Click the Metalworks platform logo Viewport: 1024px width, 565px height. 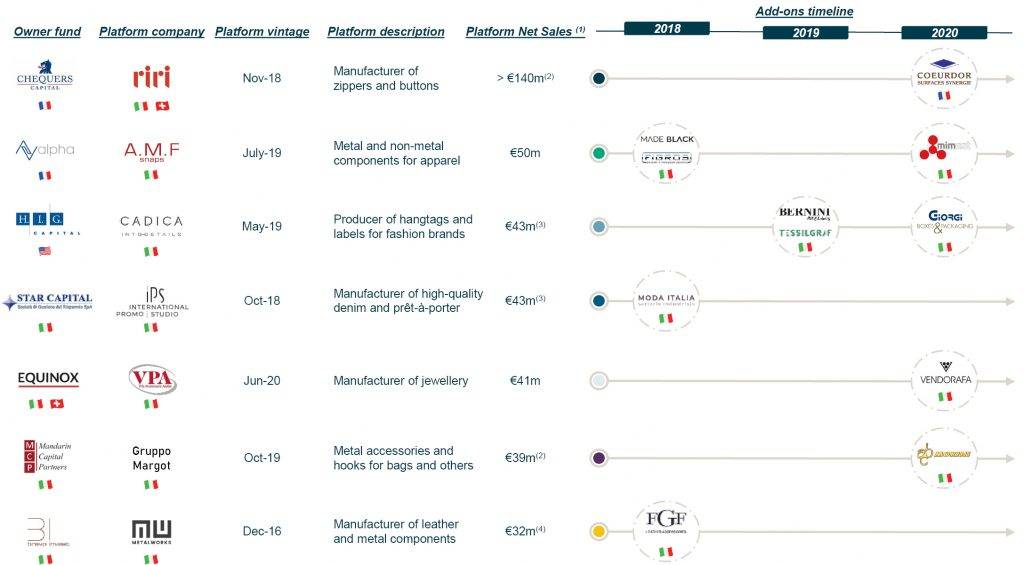[x=151, y=530]
